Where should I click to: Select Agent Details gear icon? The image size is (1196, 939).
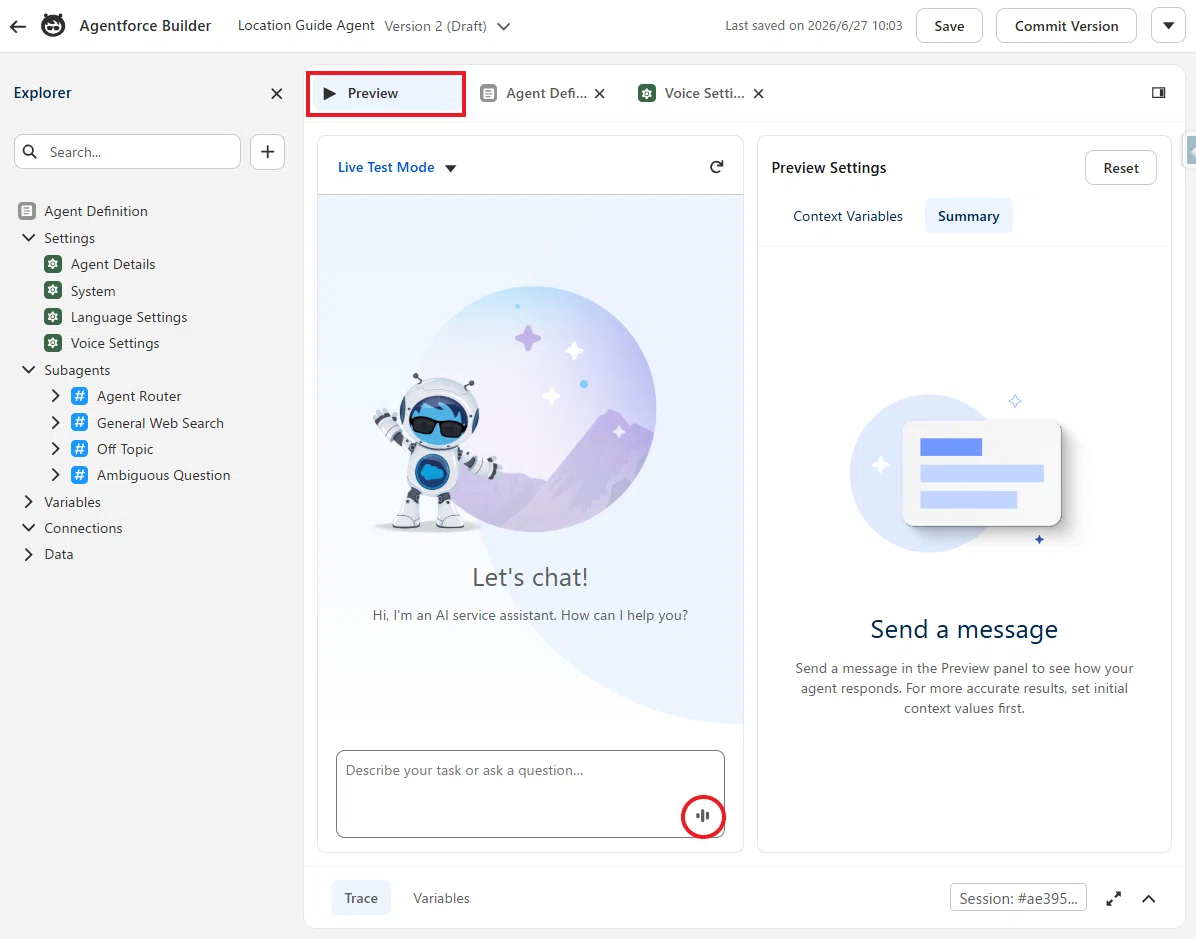[53, 264]
